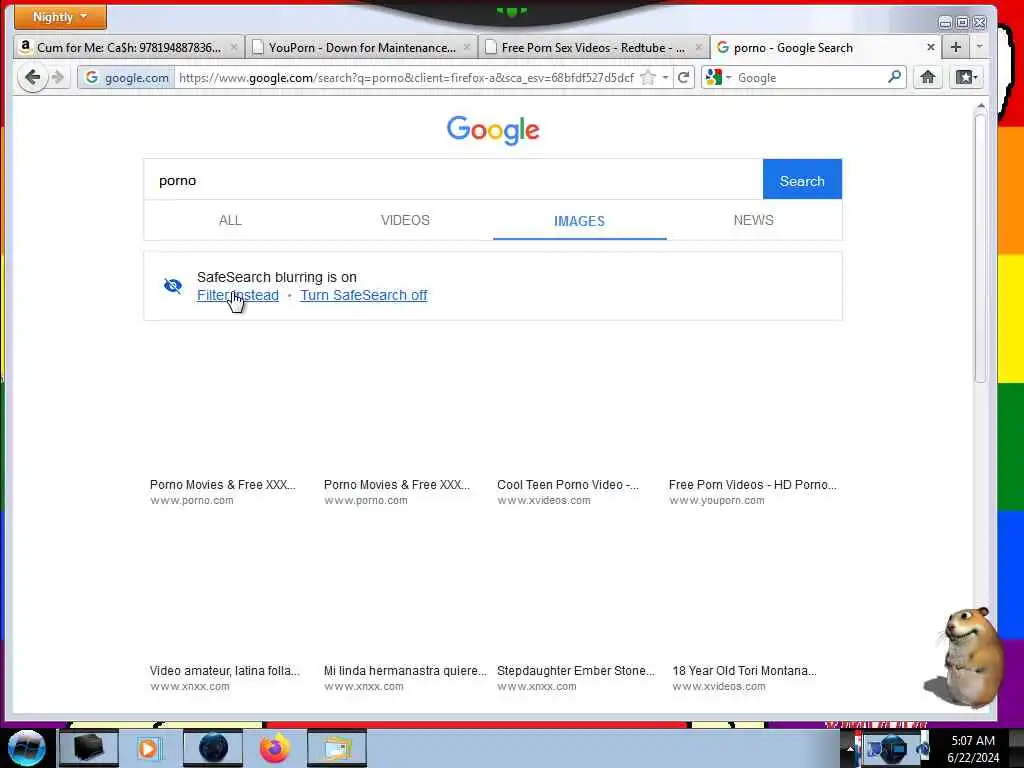Click the Firefox taskbar icon
This screenshot has width=1024, height=768.
275,748
